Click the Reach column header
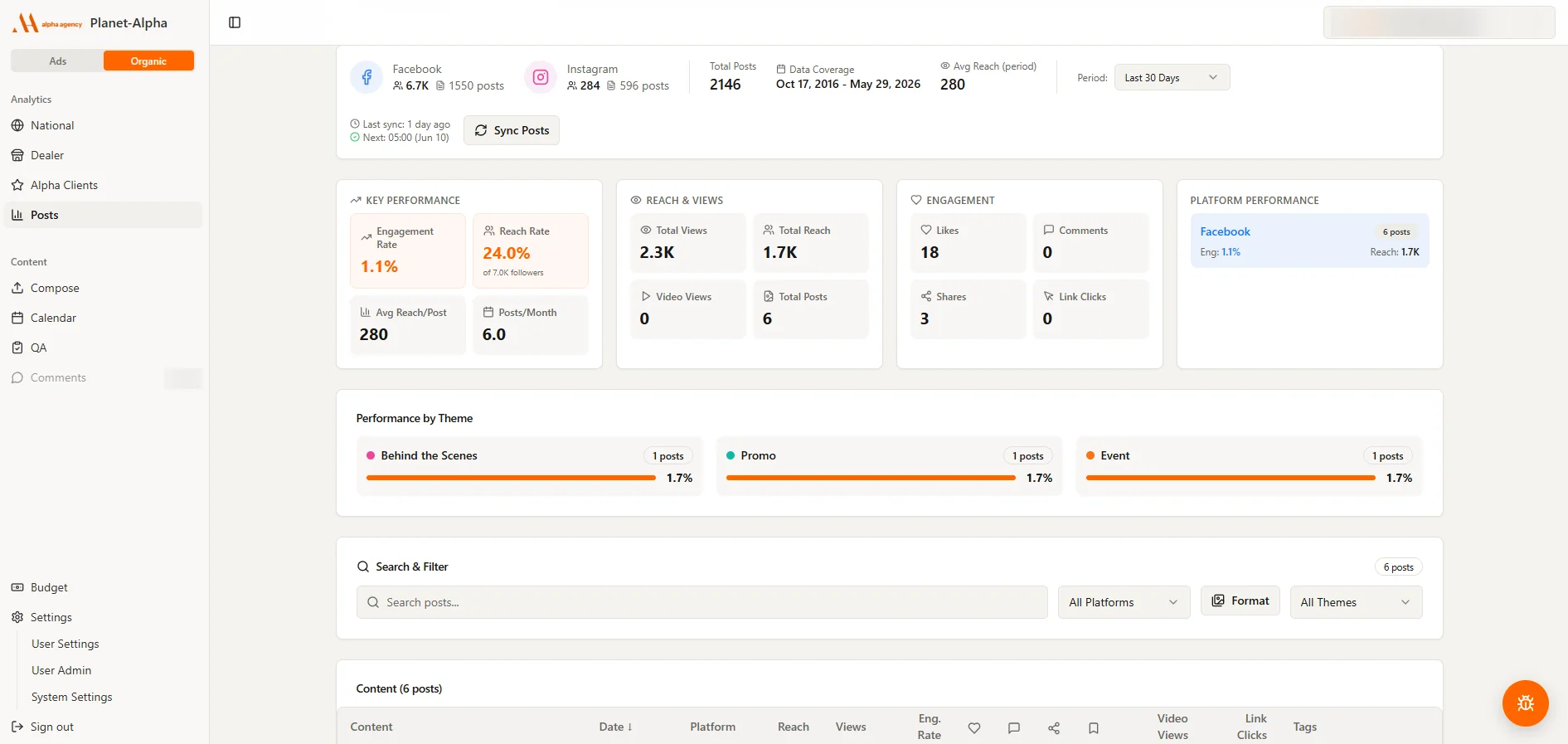This screenshot has width=1568, height=744. coord(794,727)
